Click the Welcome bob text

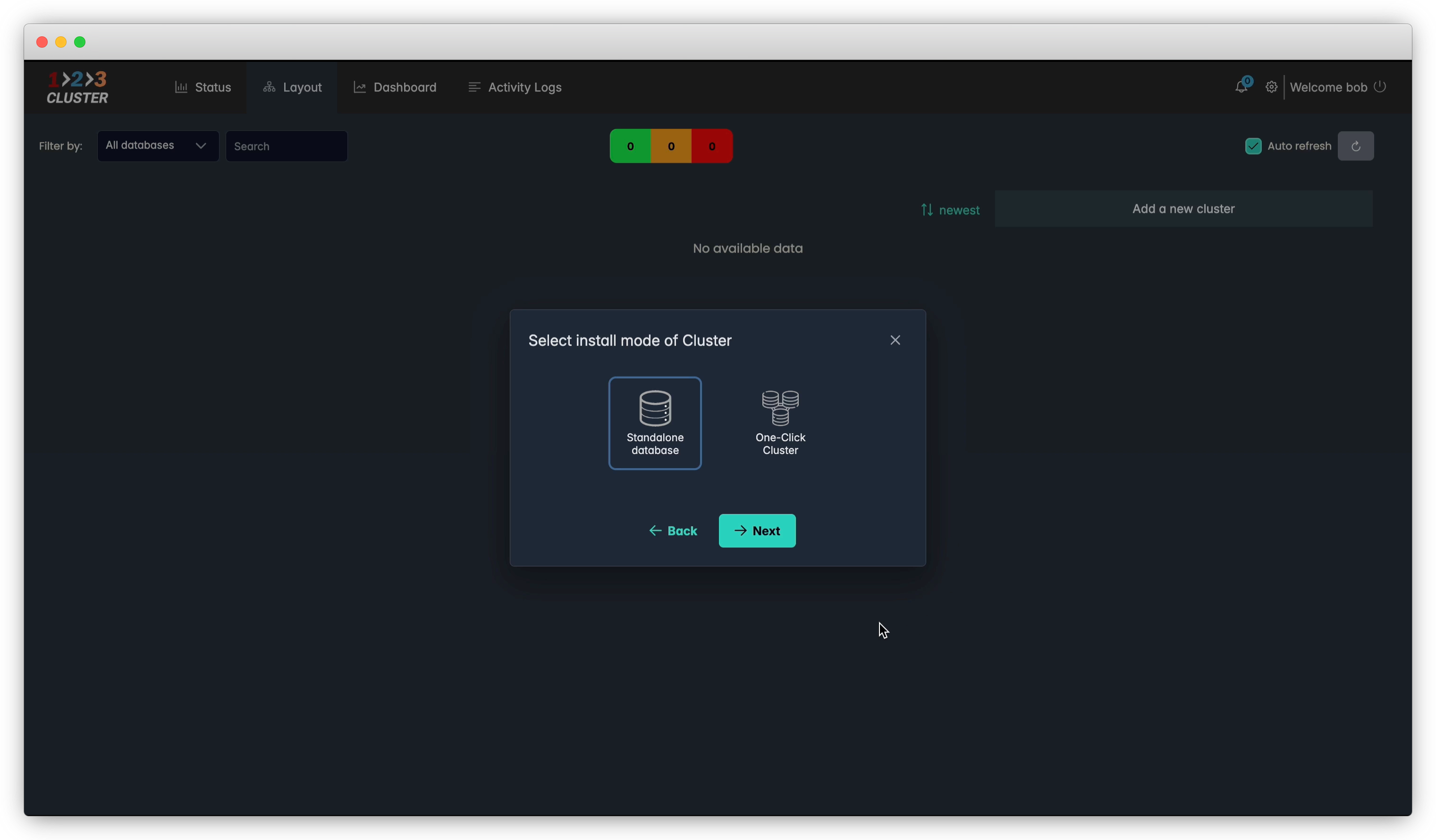pyautogui.click(x=1328, y=87)
